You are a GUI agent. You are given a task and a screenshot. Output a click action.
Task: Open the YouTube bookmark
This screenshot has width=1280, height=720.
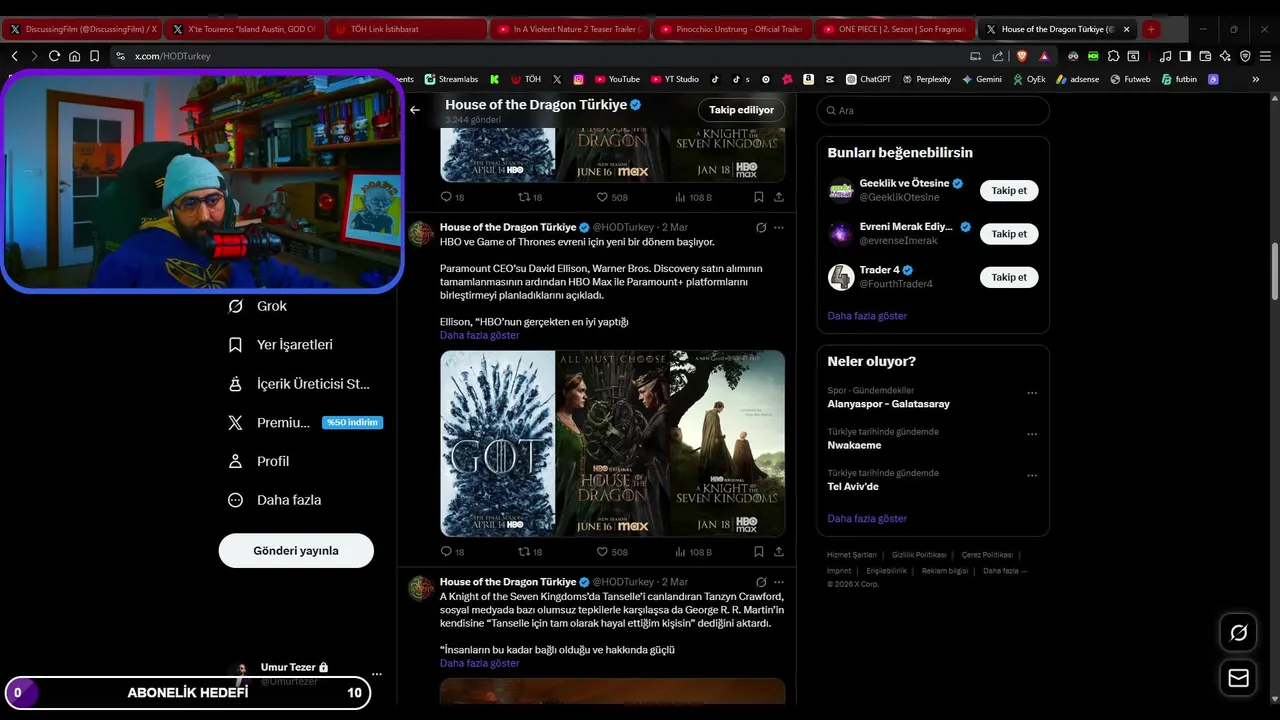coord(617,79)
